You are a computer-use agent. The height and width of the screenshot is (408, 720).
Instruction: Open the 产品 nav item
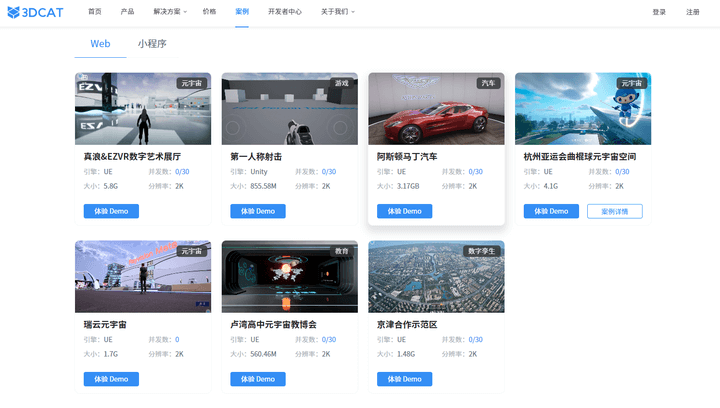coord(127,11)
